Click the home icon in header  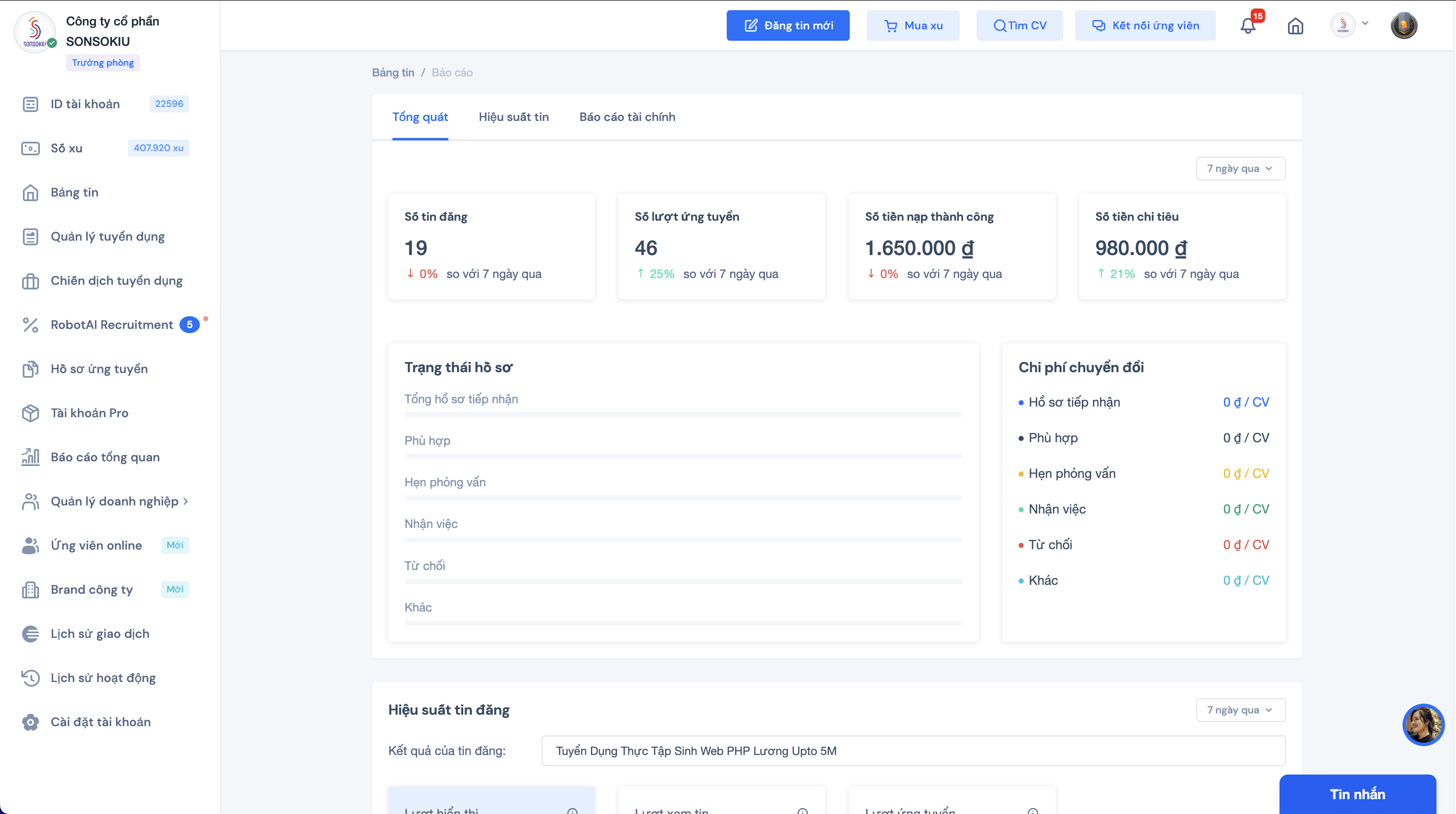tap(1295, 26)
